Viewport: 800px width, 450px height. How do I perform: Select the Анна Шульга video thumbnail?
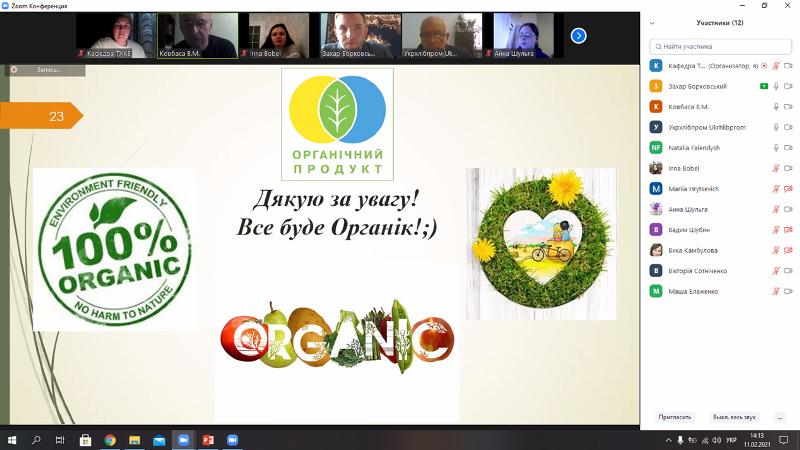click(523, 36)
